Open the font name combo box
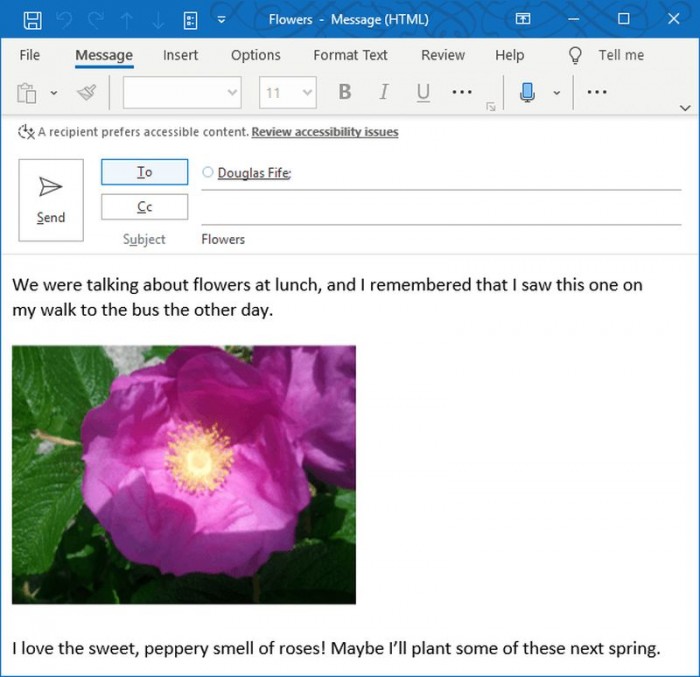Image resolution: width=700 pixels, height=677 pixels. pyautogui.click(x=182, y=92)
